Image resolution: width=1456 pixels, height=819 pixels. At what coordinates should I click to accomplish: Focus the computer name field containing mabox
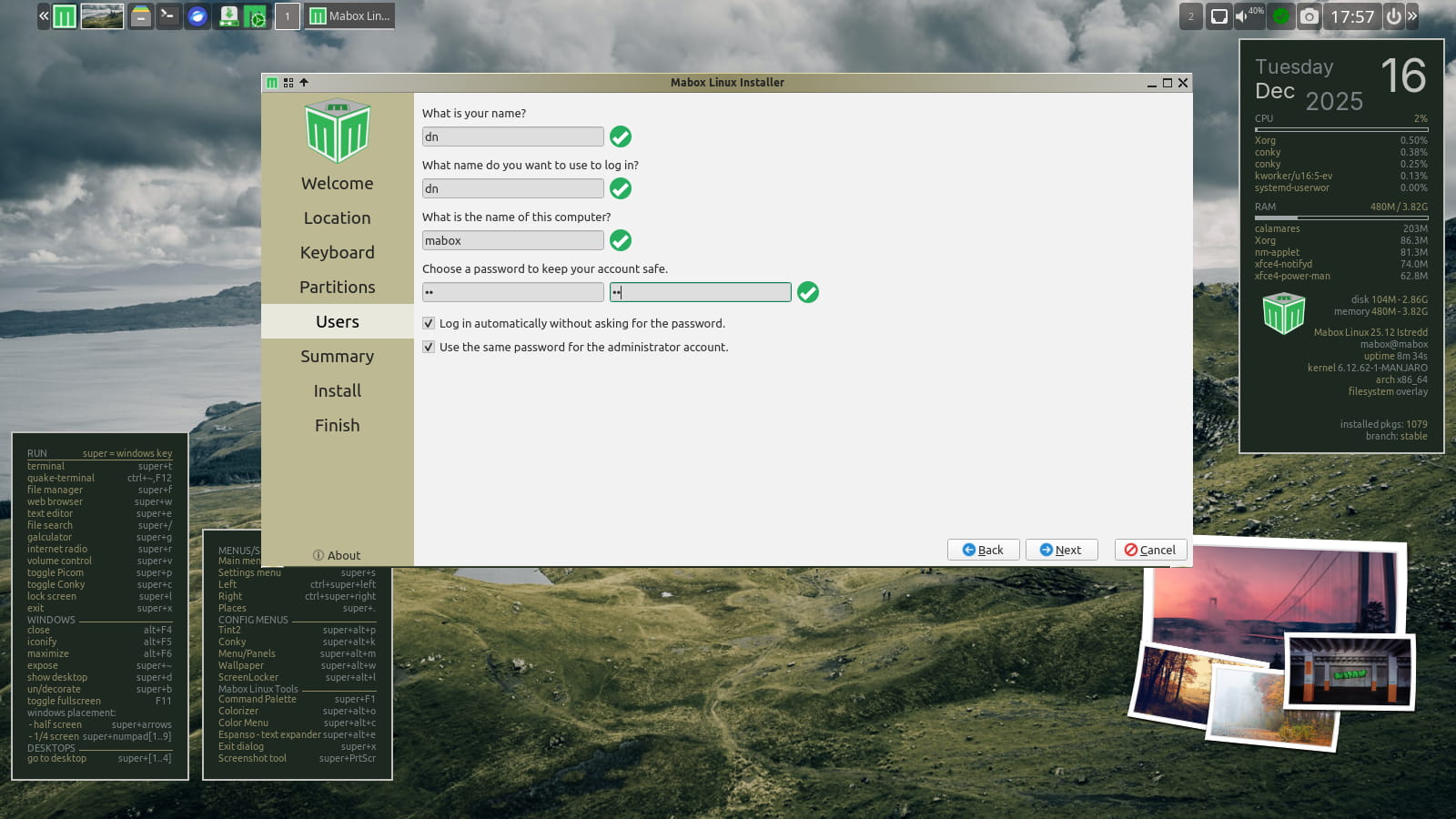(512, 240)
